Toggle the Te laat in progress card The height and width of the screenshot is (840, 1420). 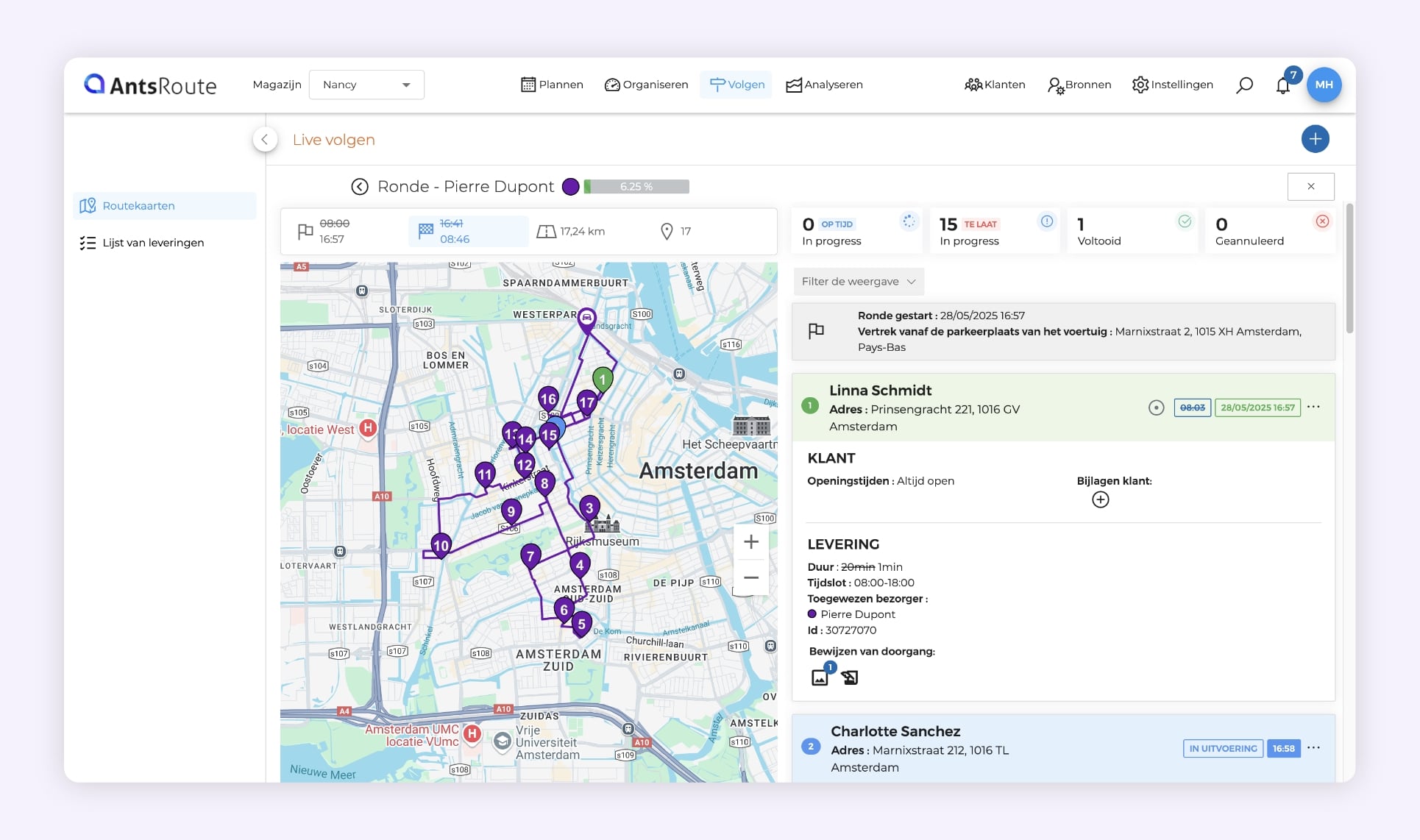[995, 232]
